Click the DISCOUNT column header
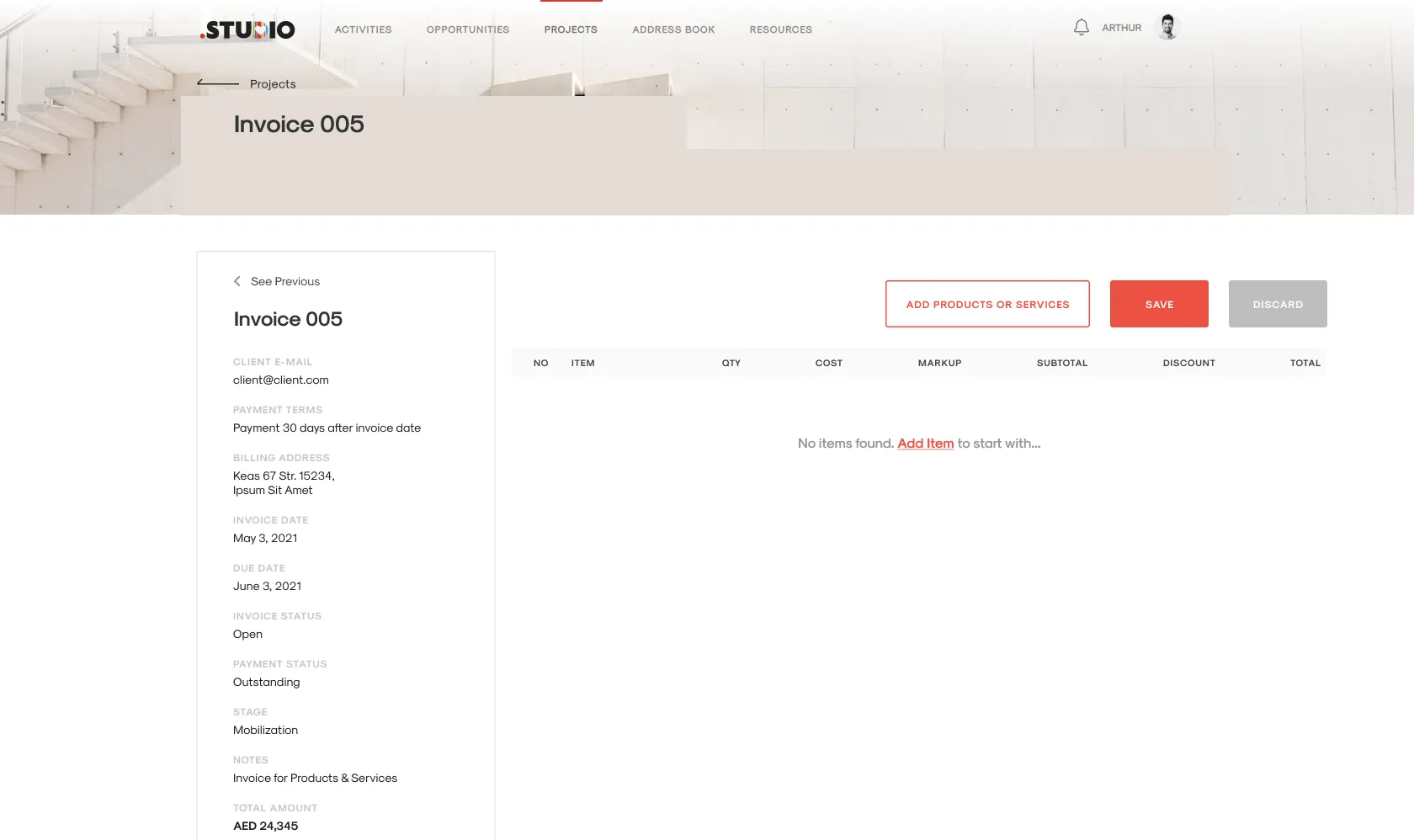This screenshot has width=1414, height=840. (x=1188, y=363)
